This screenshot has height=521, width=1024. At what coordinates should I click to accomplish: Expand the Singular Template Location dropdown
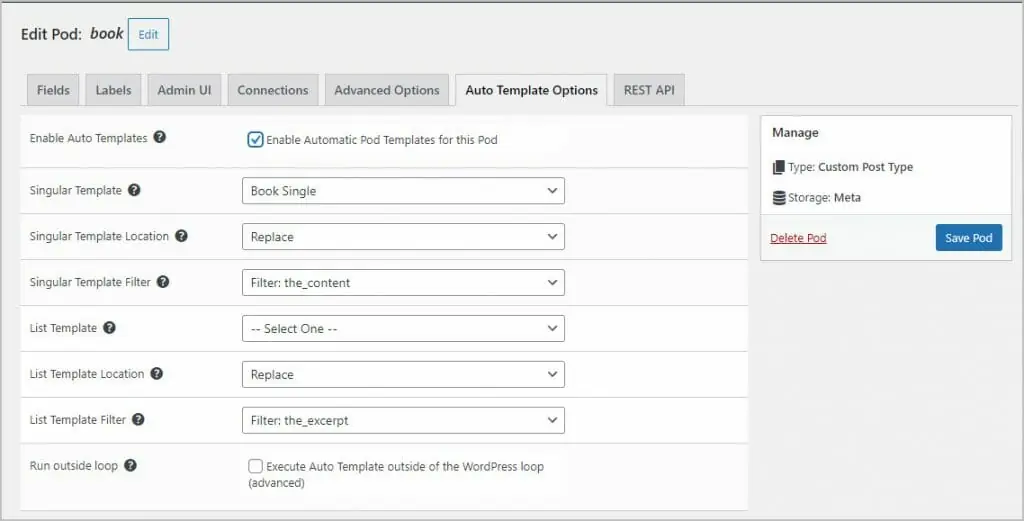(403, 236)
